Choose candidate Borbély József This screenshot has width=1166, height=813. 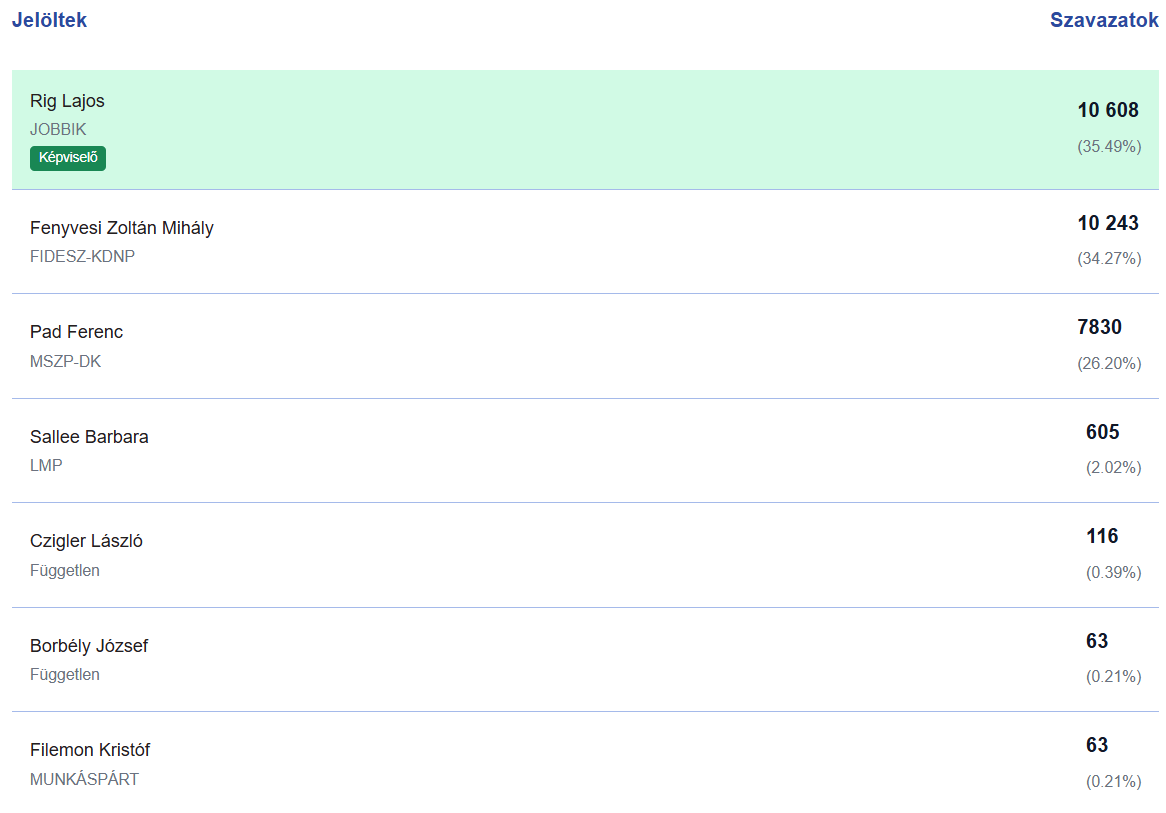[x=89, y=646]
